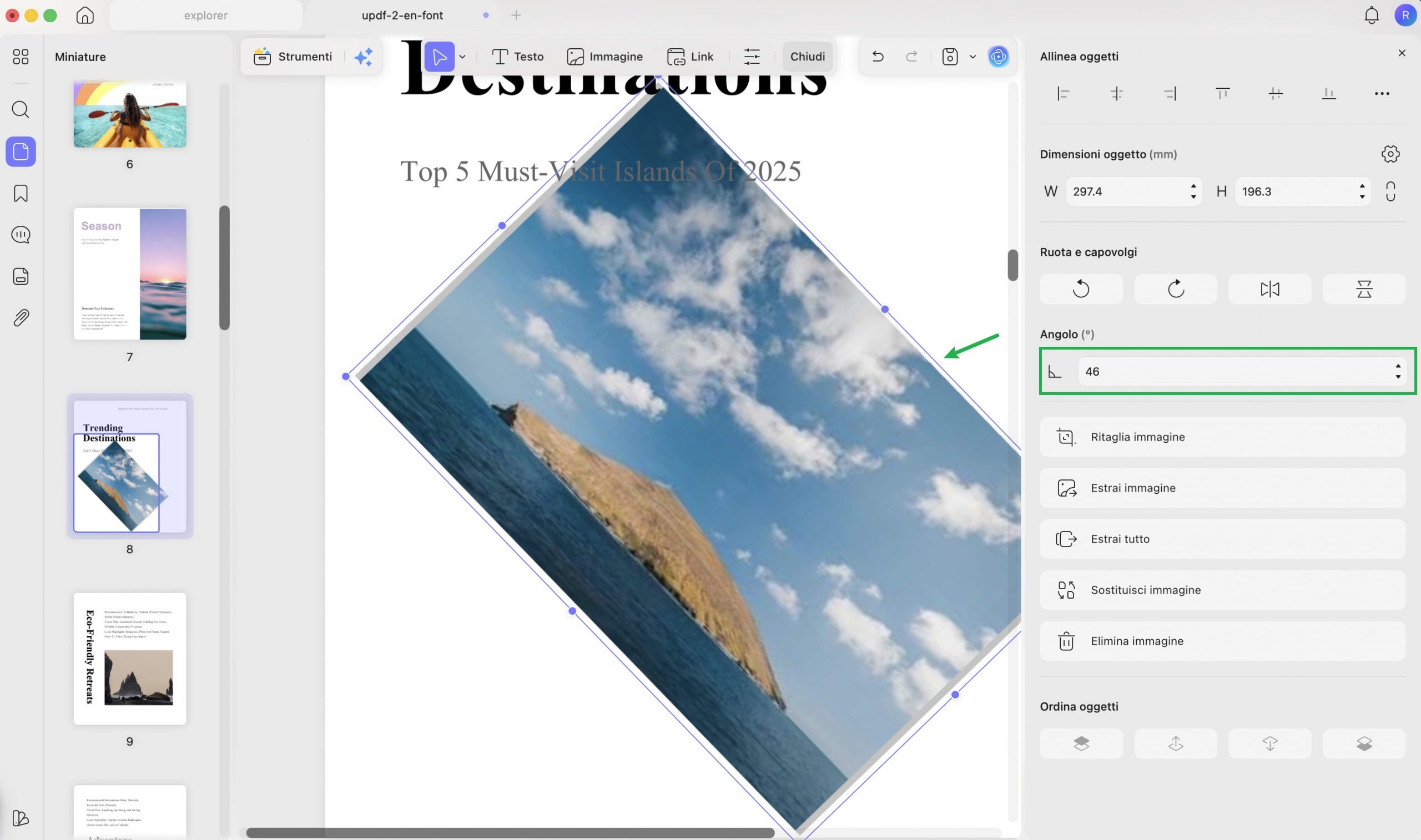Open the bookmarks panel icon
The height and width of the screenshot is (840, 1421).
pyautogui.click(x=21, y=194)
